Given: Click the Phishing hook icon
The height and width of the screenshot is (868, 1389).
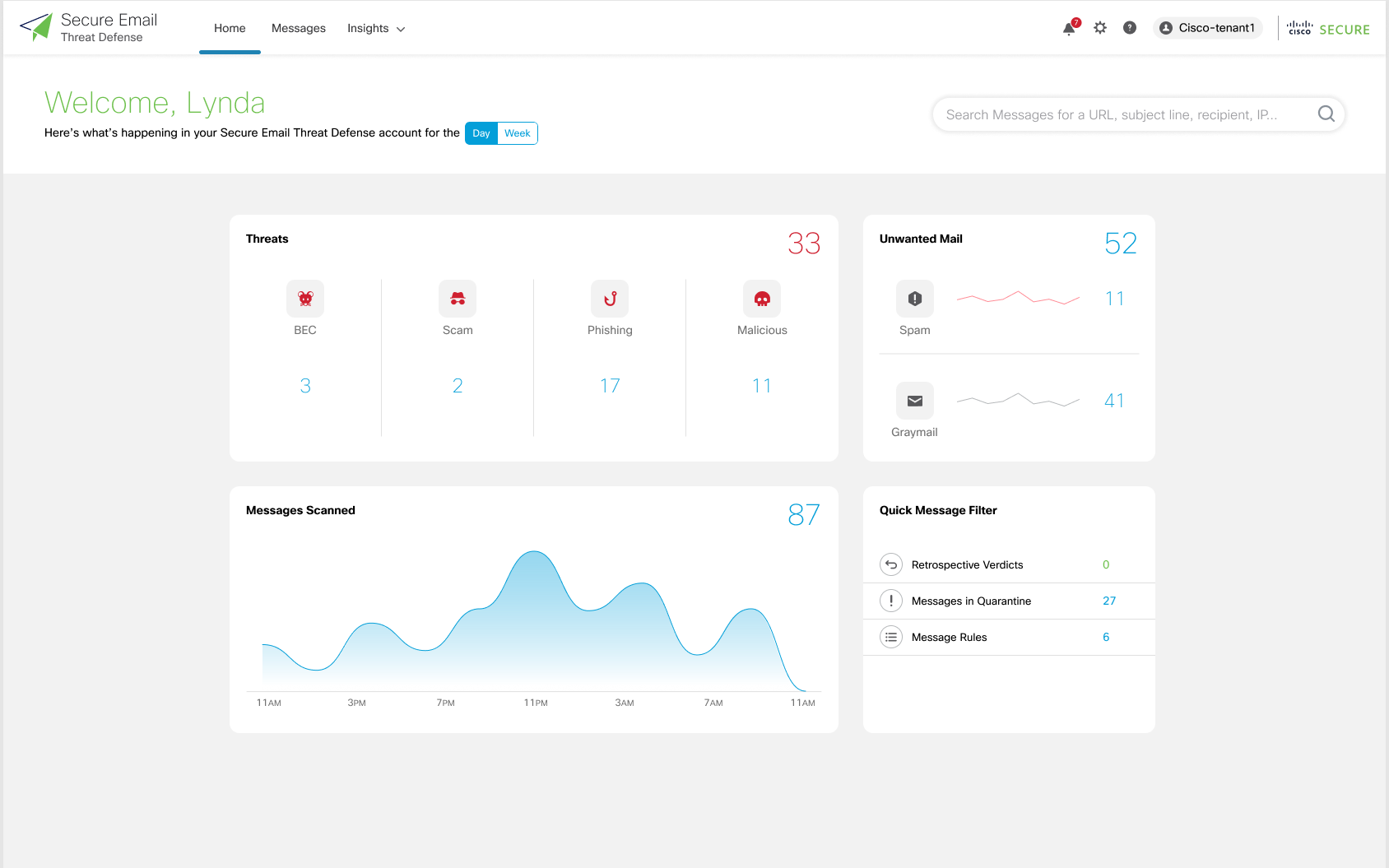Looking at the screenshot, I should point(610,299).
